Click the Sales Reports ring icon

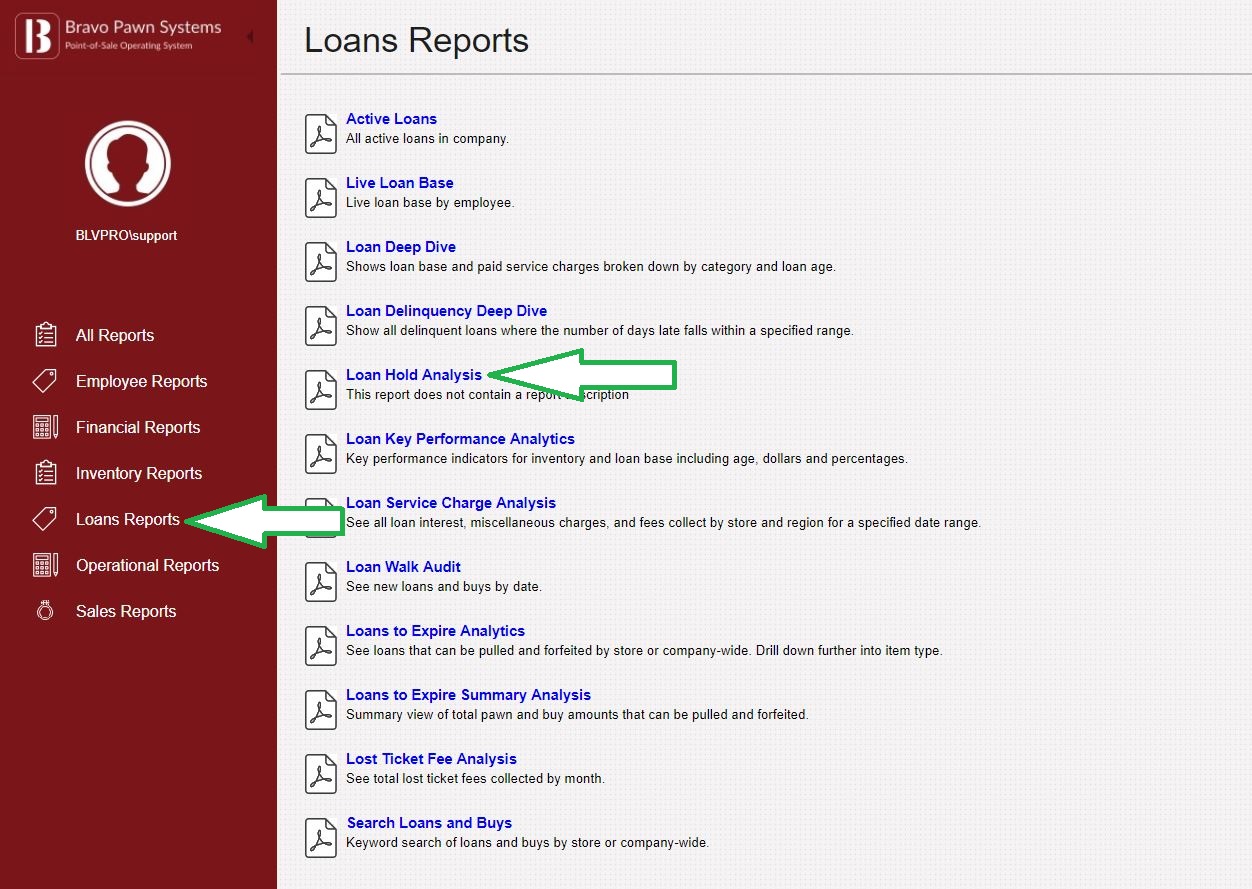tap(45, 611)
